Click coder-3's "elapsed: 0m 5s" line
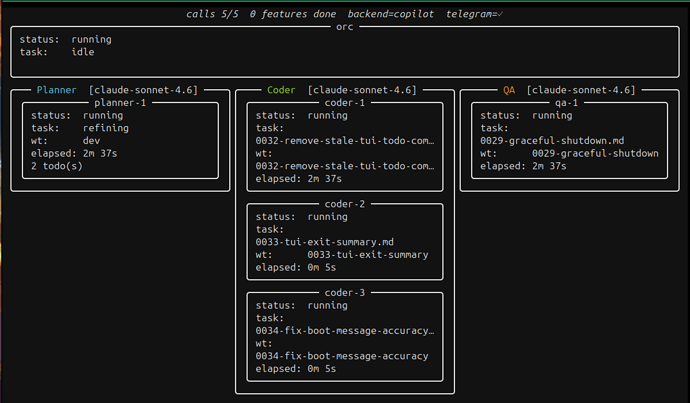 (x=296, y=369)
